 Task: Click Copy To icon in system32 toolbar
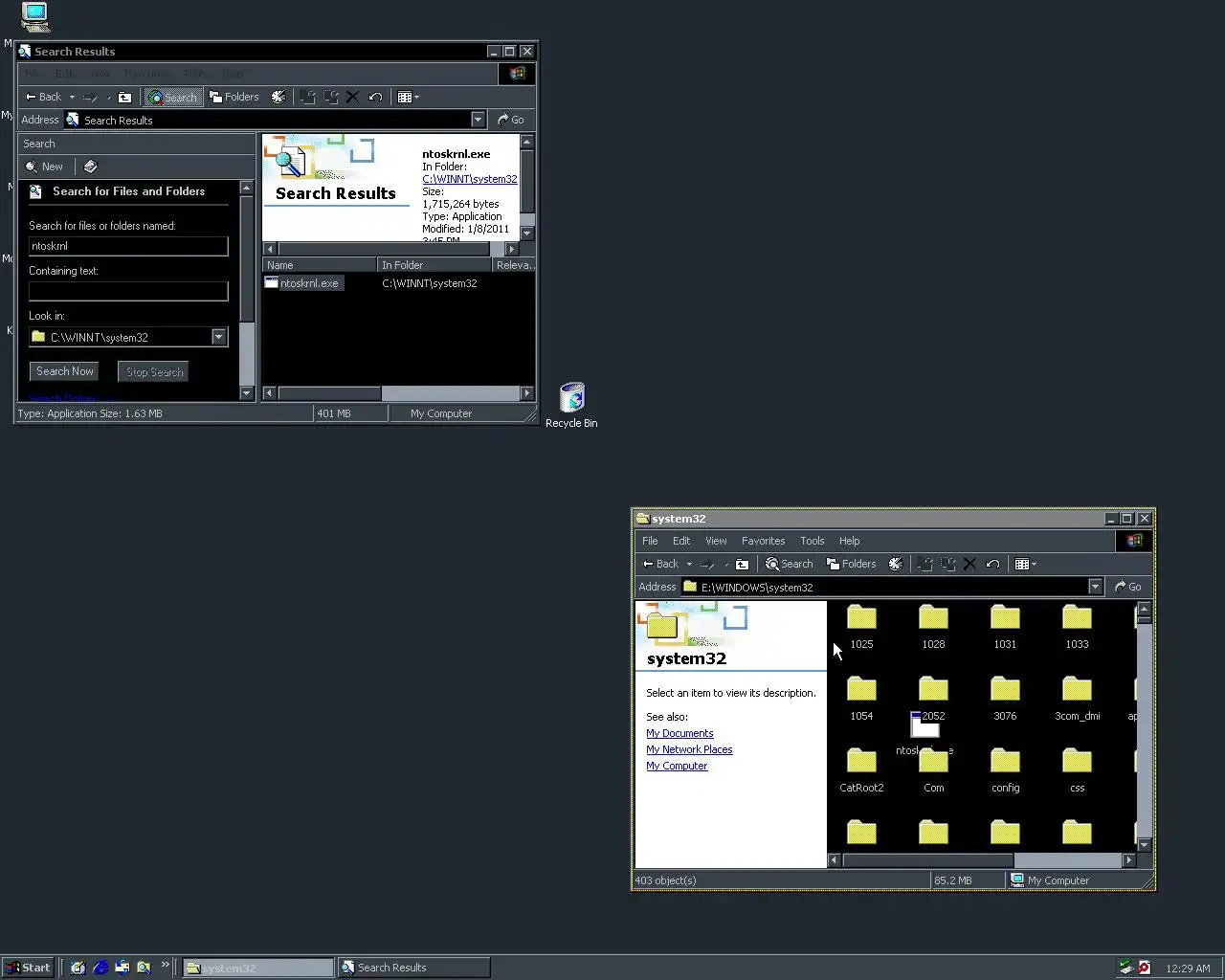click(x=947, y=564)
